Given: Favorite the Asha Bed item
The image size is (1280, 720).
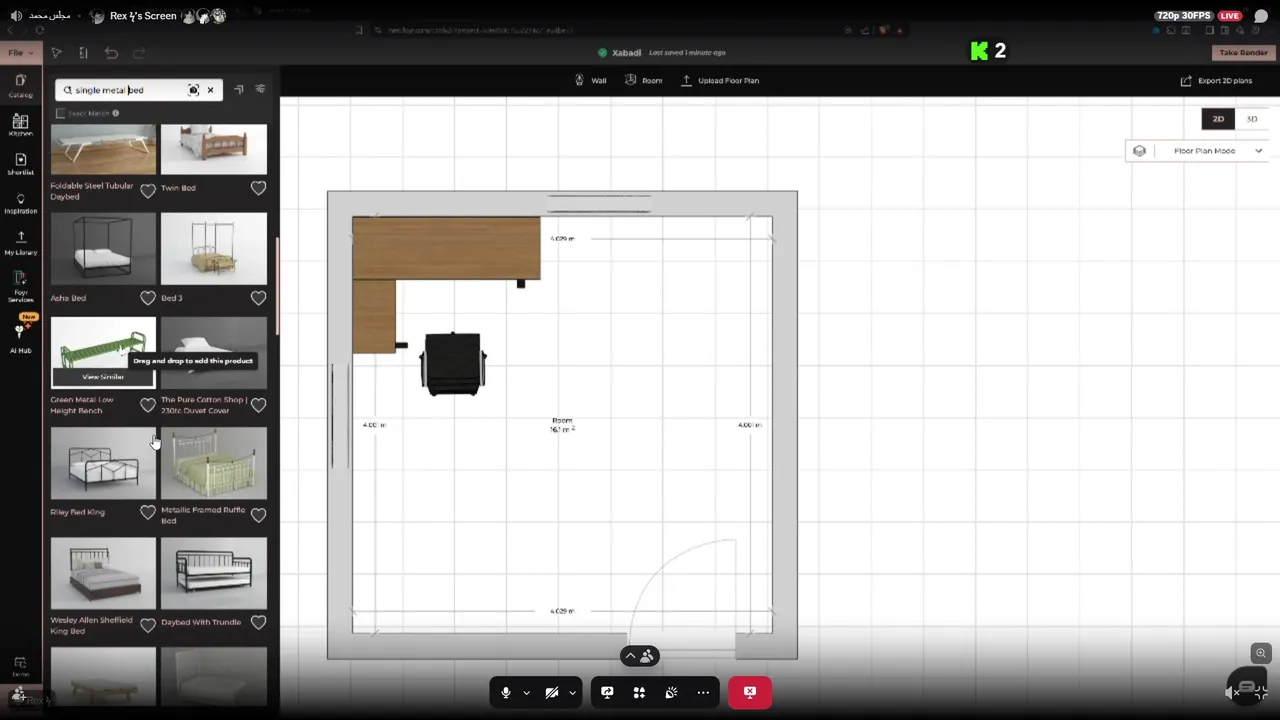Looking at the screenshot, I should (148, 298).
